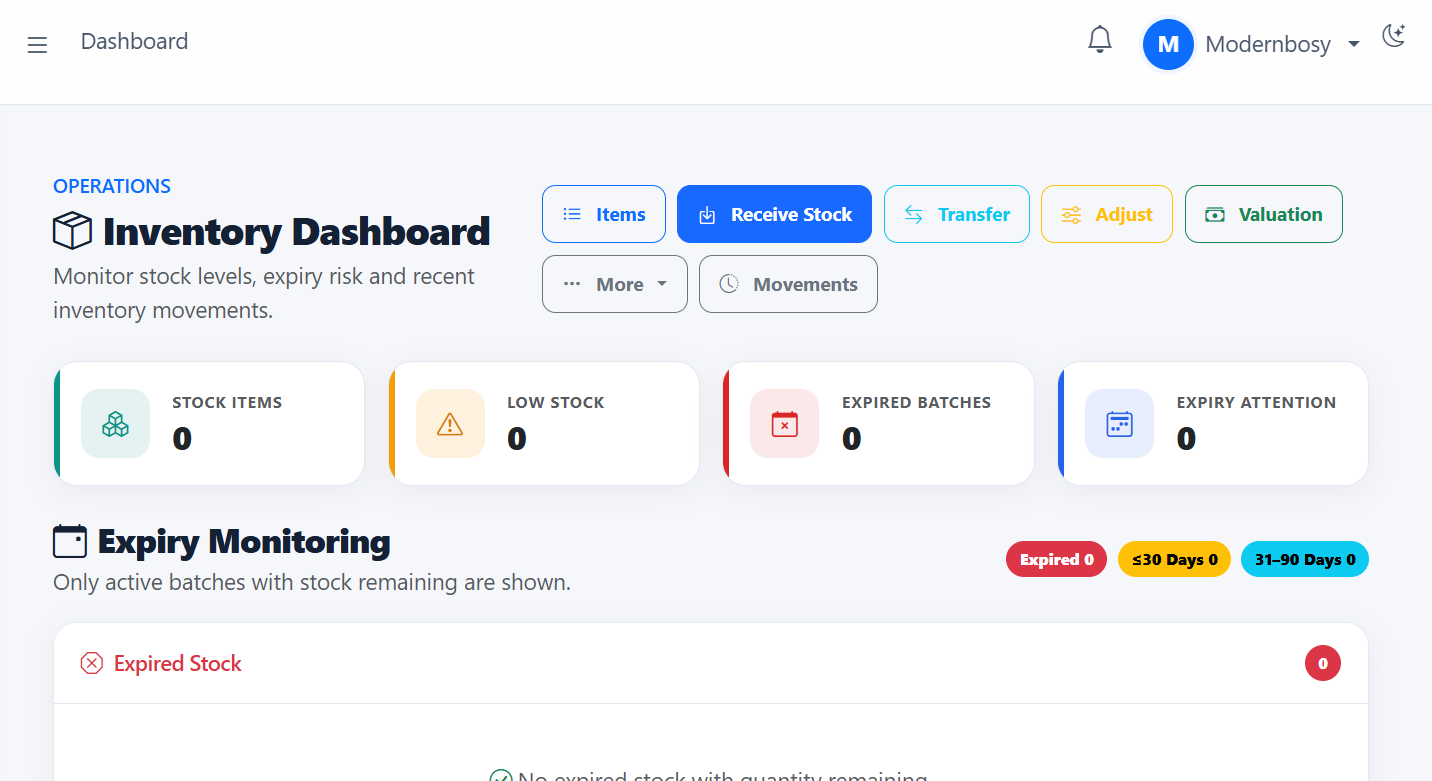Click the EXPIRY ATTENTION card label
The image size is (1432, 781).
pyautogui.click(x=1256, y=403)
